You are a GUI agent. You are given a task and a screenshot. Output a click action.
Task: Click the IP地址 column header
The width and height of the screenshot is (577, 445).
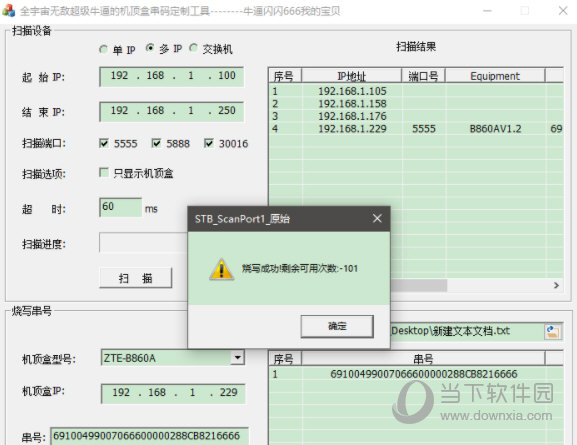pyautogui.click(x=351, y=76)
